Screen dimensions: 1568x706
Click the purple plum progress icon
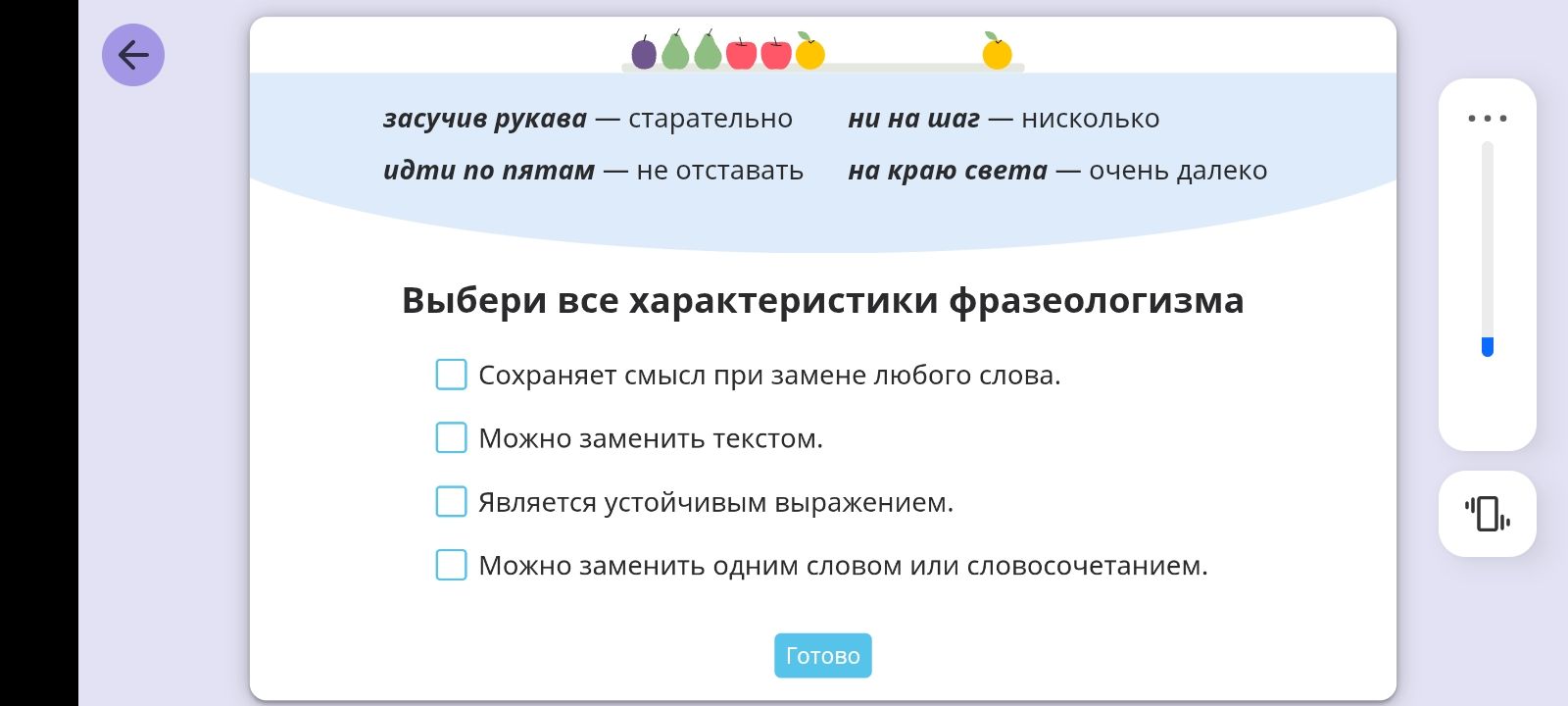pos(644,53)
